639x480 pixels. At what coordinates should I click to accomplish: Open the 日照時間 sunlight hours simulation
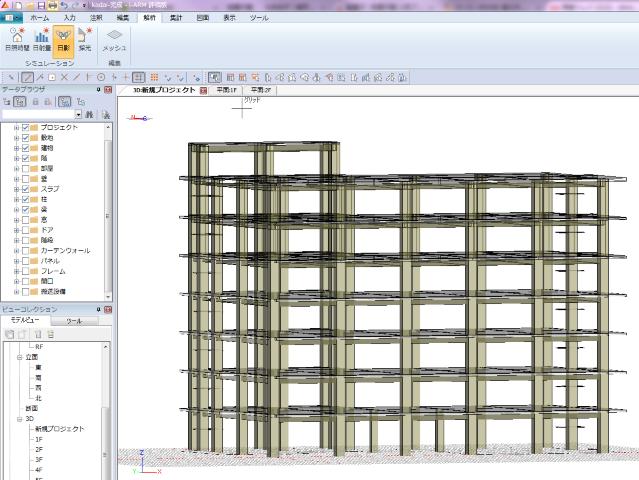tap(17, 39)
